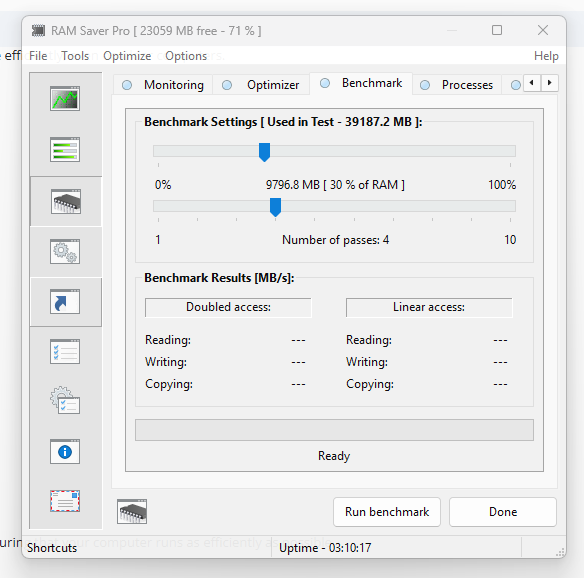Select the Benchmark RAM chip sidebar icon
This screenshot has height=578, width=584.
66,201
